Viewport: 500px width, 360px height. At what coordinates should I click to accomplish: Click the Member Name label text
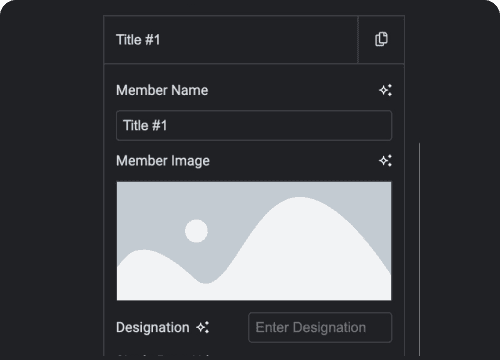pos(162,90)
